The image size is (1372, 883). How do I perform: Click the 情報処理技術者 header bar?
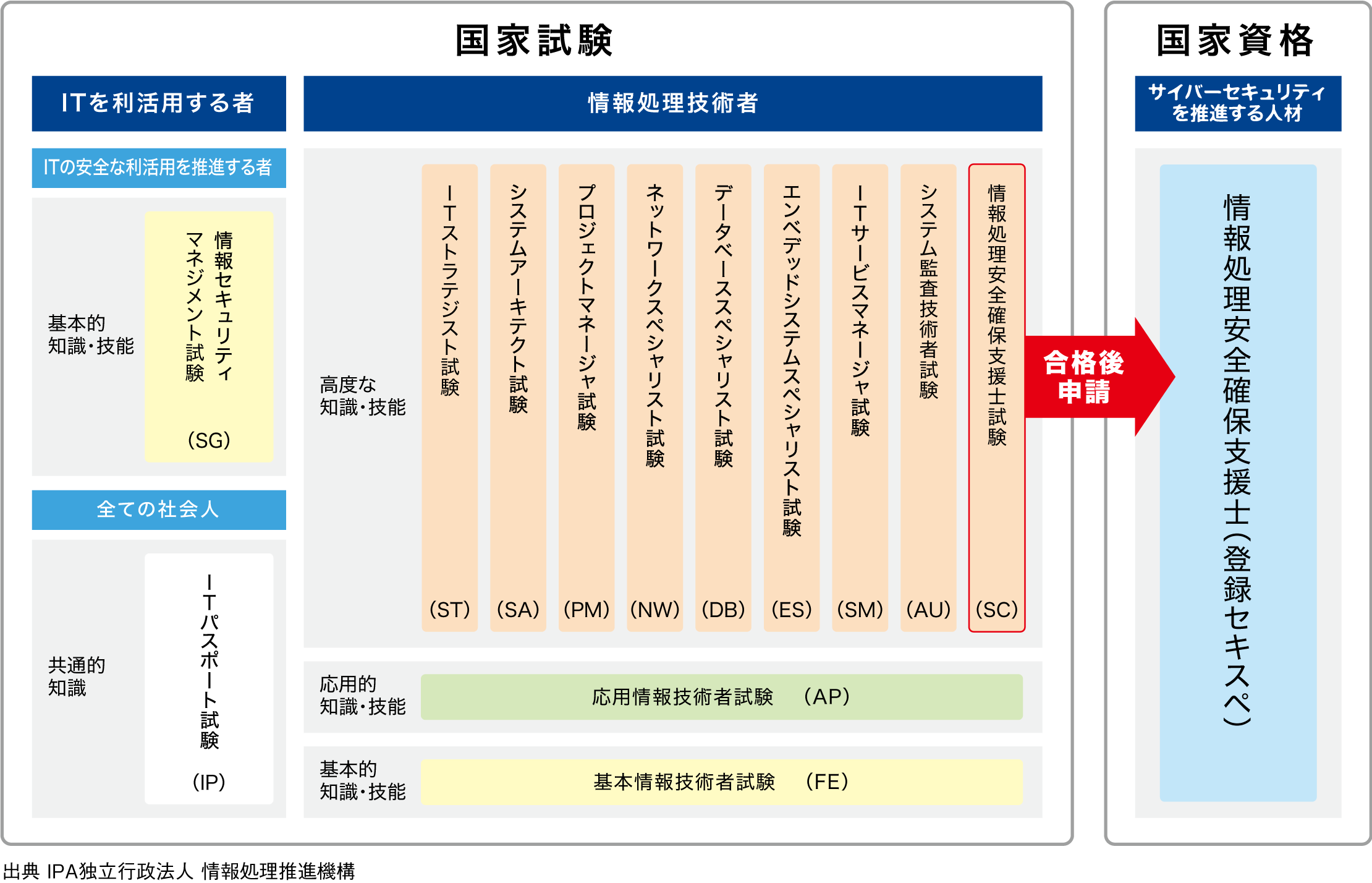[672, 103]
